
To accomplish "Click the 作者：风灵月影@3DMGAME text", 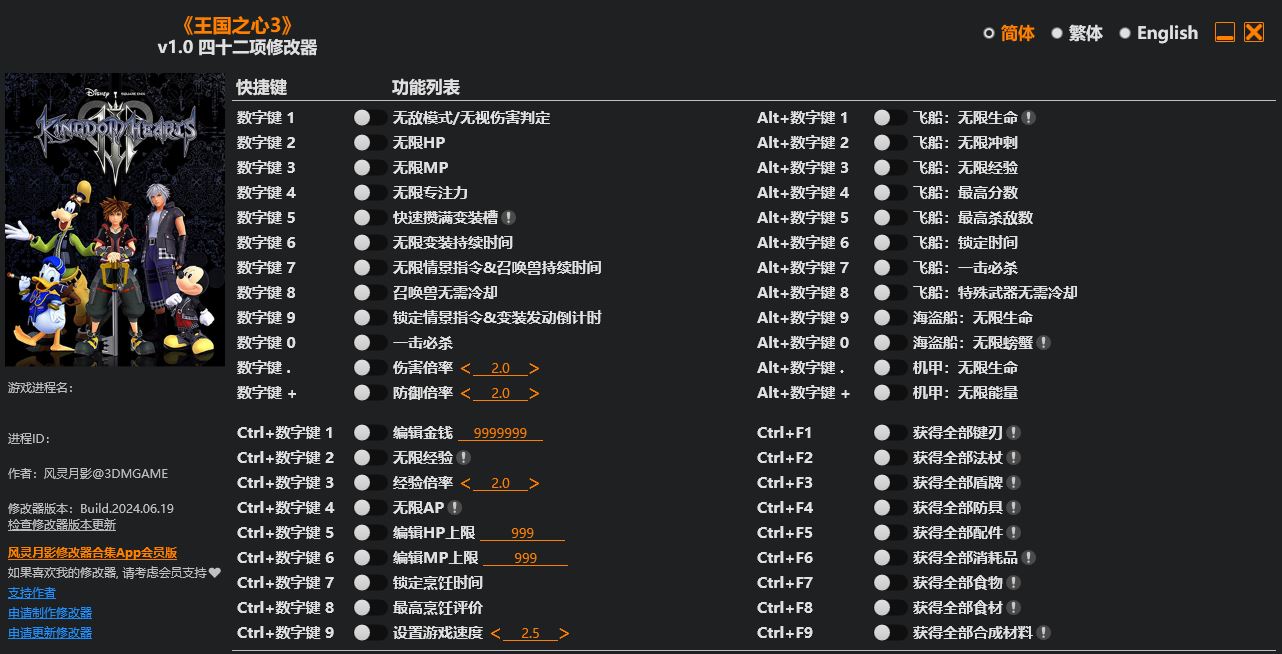I will click(88, 474).
